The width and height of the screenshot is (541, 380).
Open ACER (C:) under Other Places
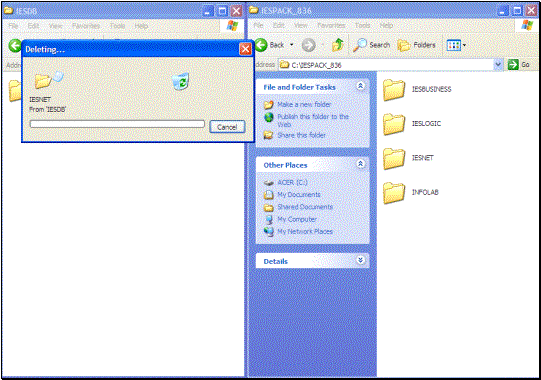point(292,182)
